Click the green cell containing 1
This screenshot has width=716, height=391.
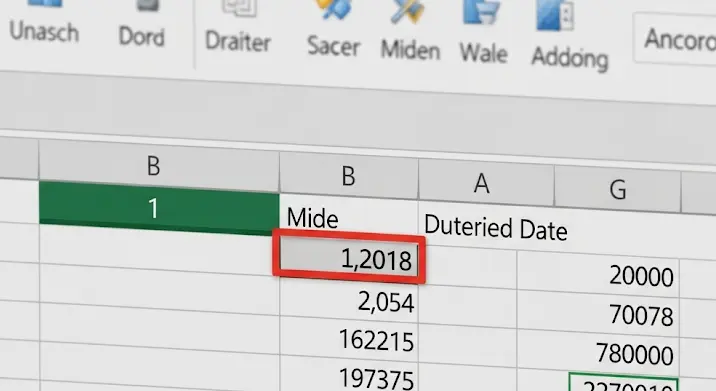(x=159, y=208)
